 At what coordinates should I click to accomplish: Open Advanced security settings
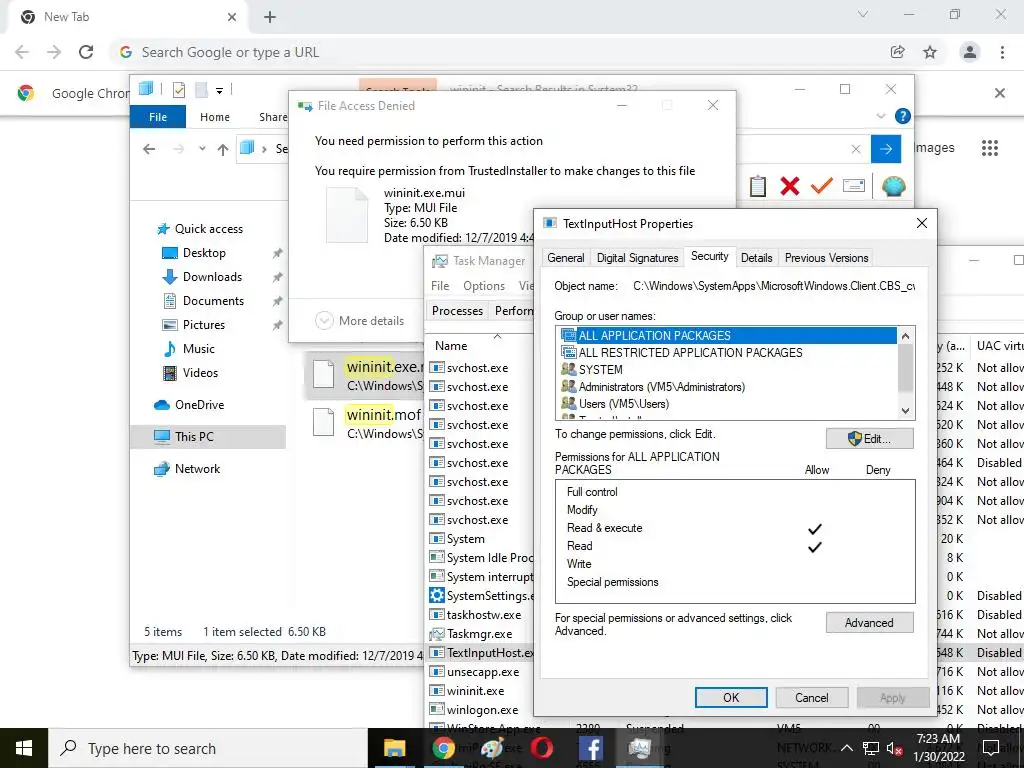(x=869, y=623)
